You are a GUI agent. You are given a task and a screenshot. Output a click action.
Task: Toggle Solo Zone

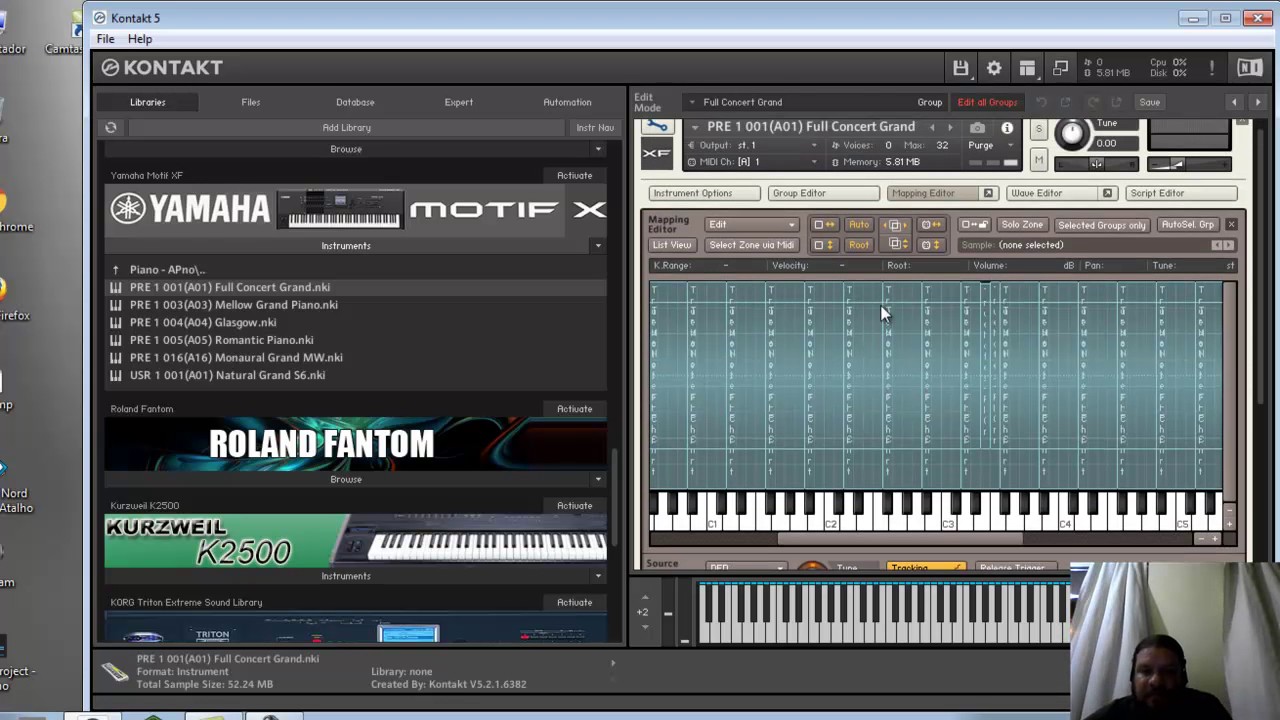click(x=1022, y=225)
